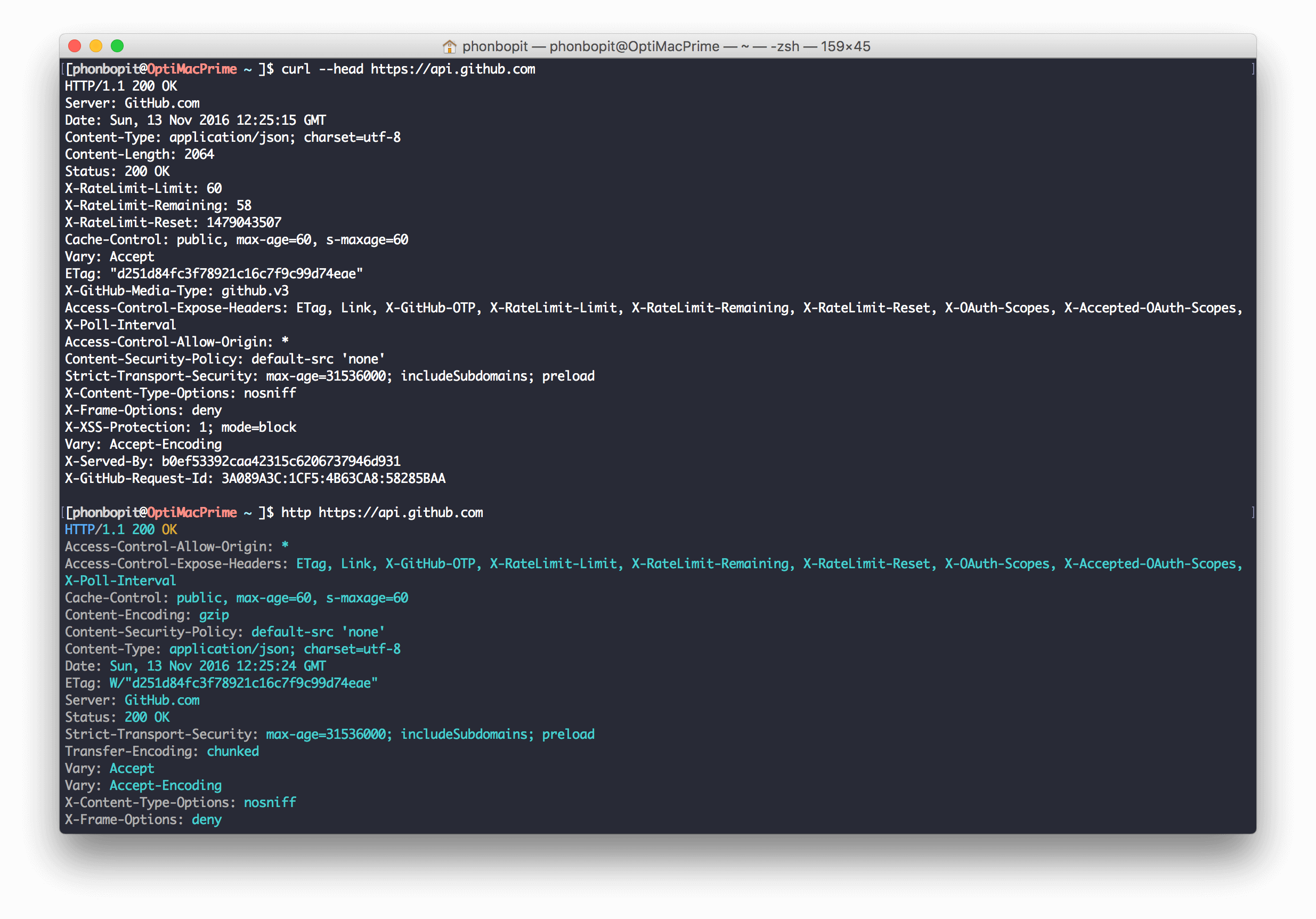The width and height of the screenshot is (1316, 919).
Task: Click the home folder icon in title bar
Action: click(449, 46)
